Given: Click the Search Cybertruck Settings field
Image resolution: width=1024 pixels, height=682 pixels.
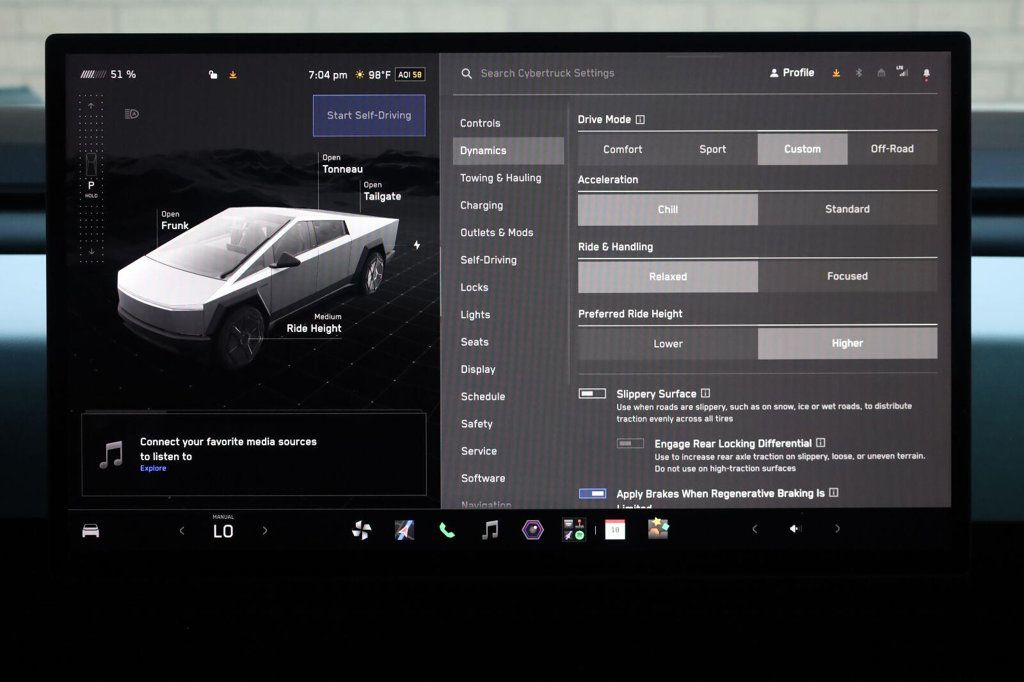Looking at the screenshot, I should 547,73.
